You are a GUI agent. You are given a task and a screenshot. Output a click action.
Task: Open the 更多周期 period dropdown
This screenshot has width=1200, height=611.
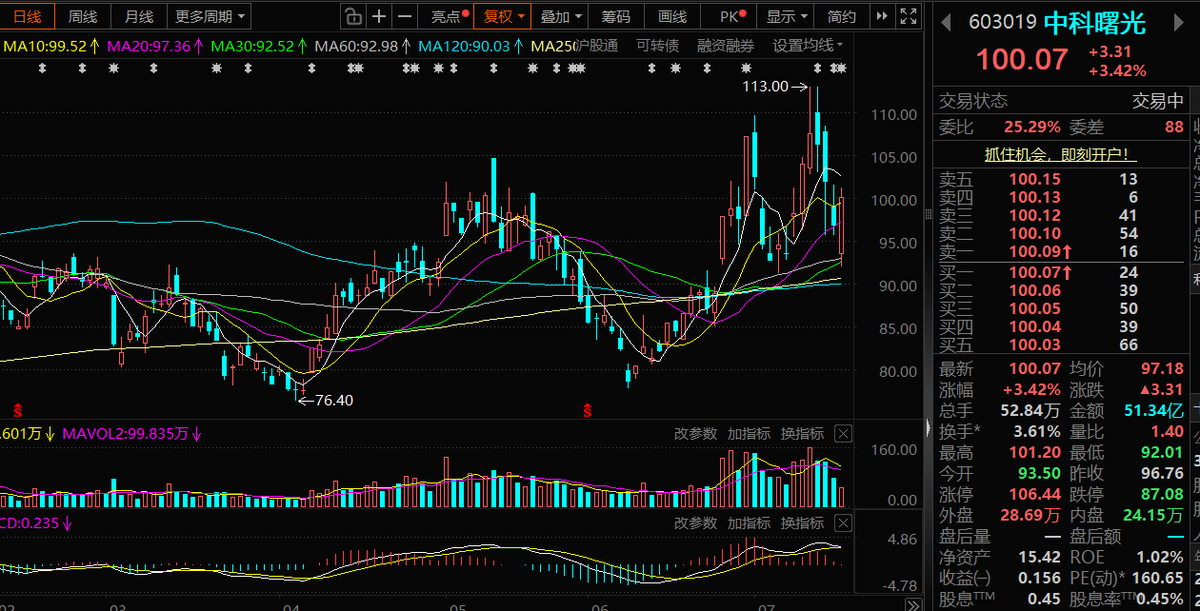pyautogui.click(x=210, y=16)
